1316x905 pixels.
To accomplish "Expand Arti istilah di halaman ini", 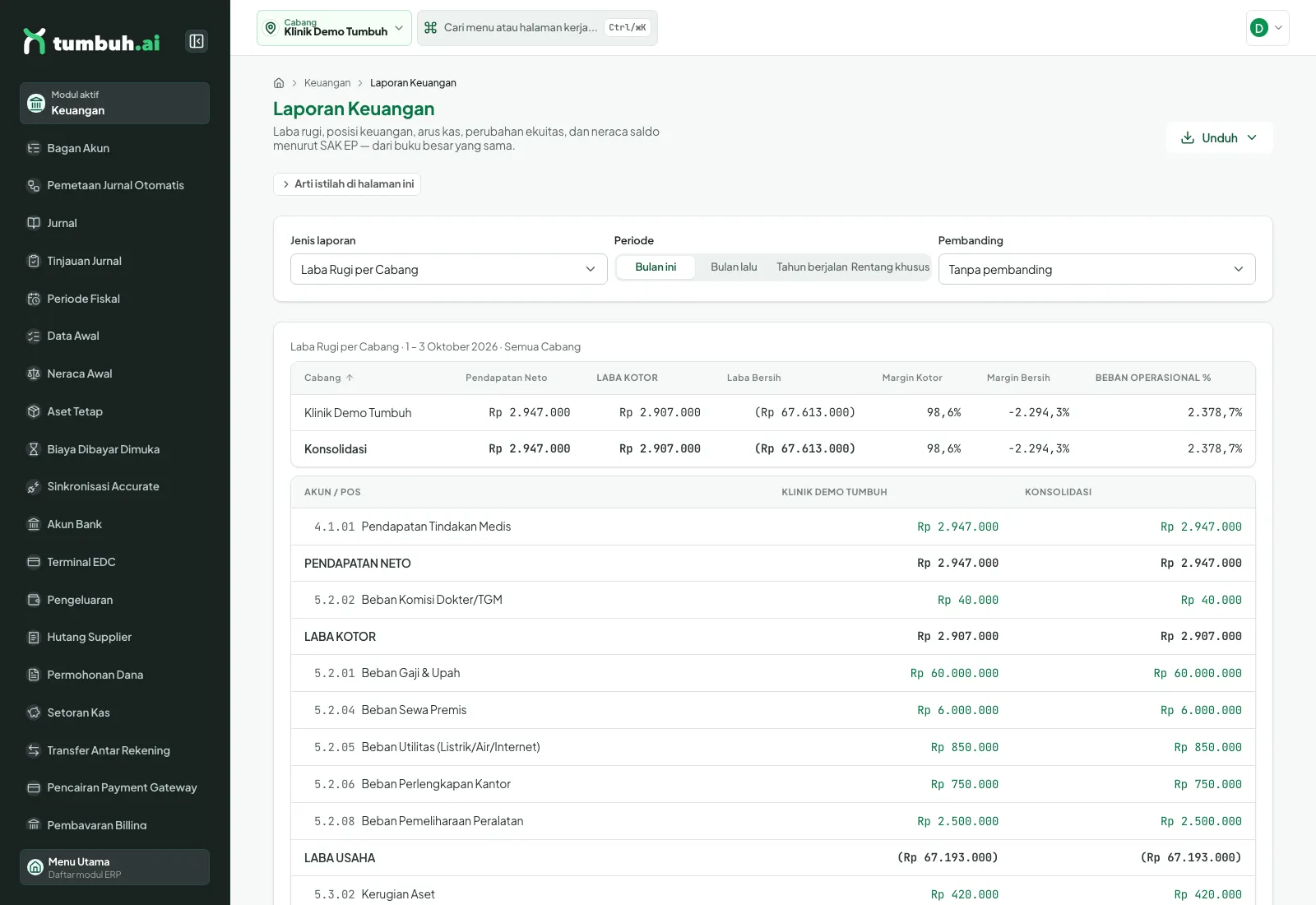I will [347, 184].
